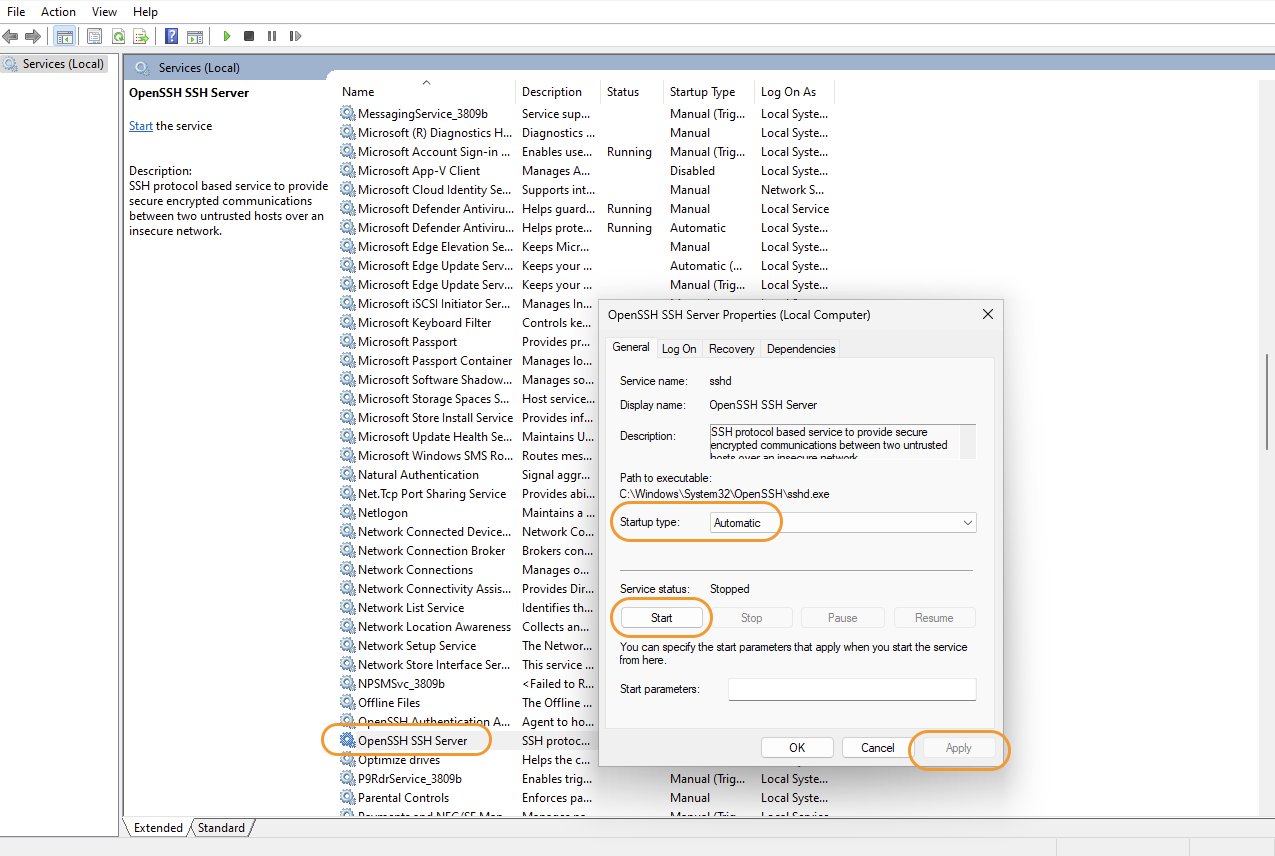The width and height of the screenshot is (1275, 856).
Task: Open the Action menu
Action: click(x=58, y=12)
